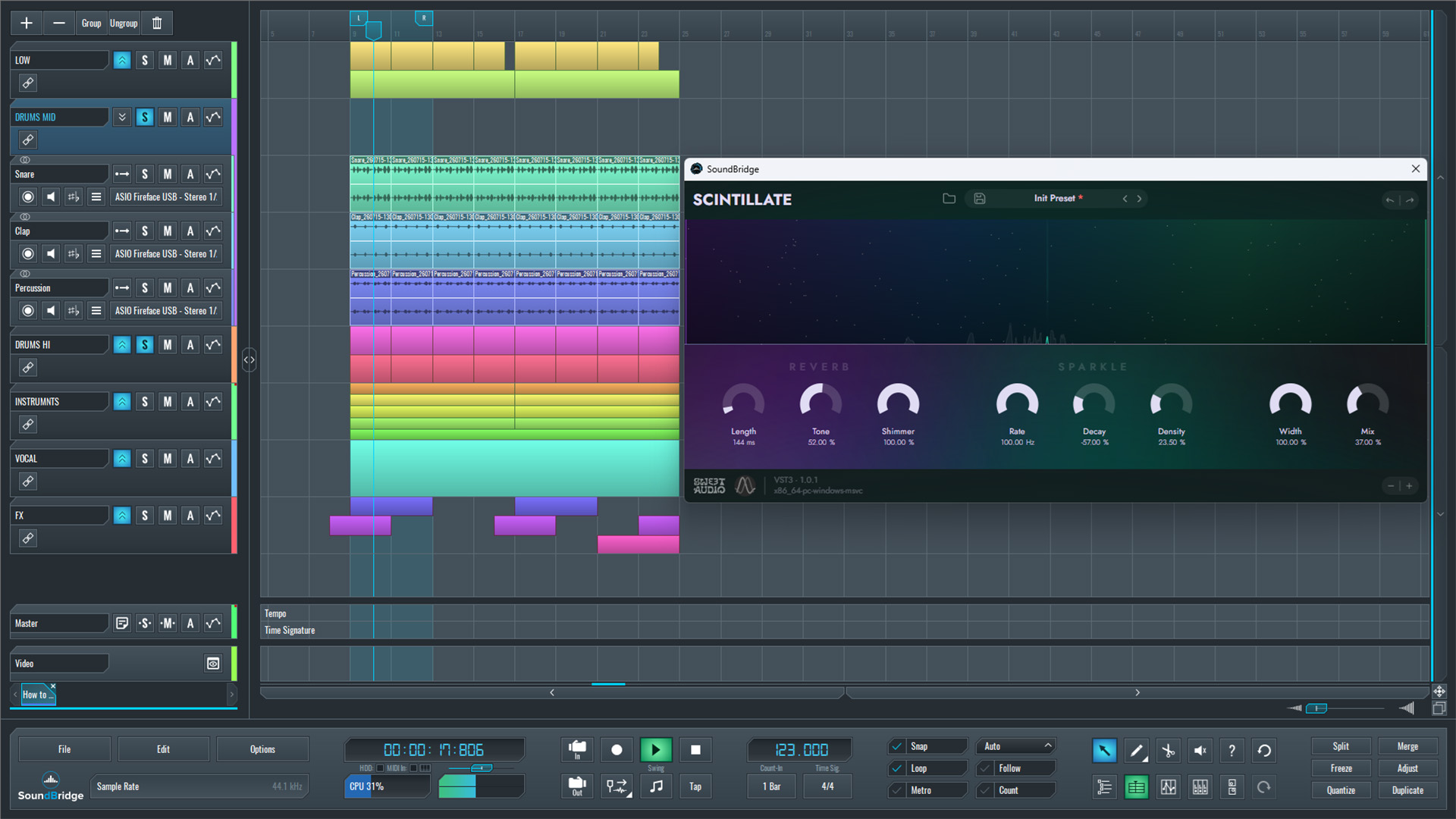Go to next Scintillate preset arrow
The image size is (1456, 819).
[1139, 199]
